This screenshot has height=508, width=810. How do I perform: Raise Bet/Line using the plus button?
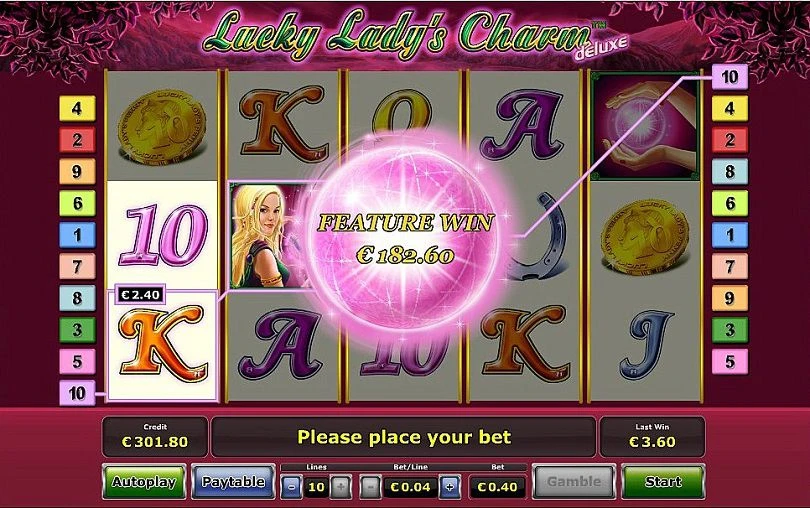click(x=450, y=487)
